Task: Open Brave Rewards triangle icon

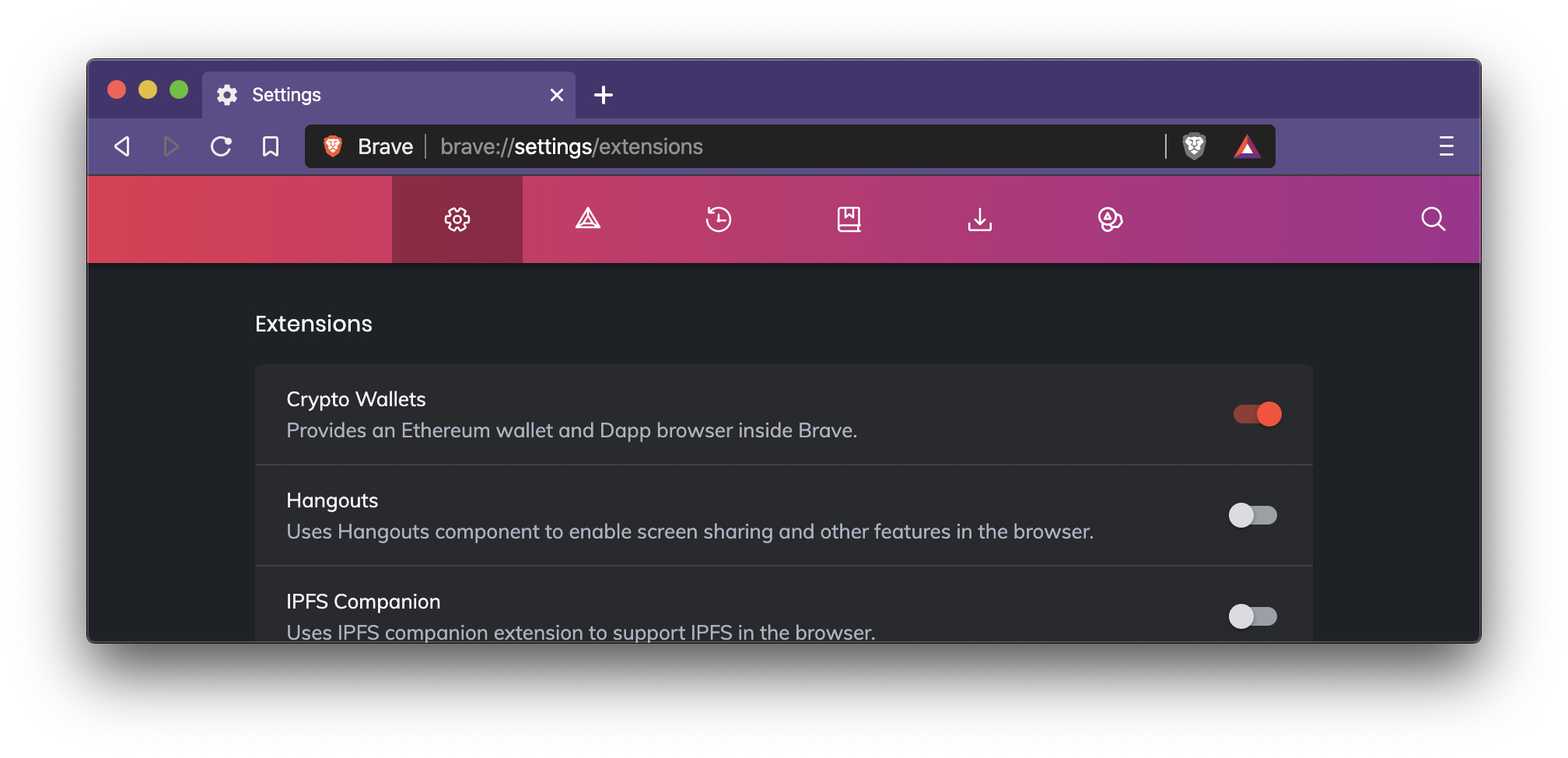Action: 1247,146
